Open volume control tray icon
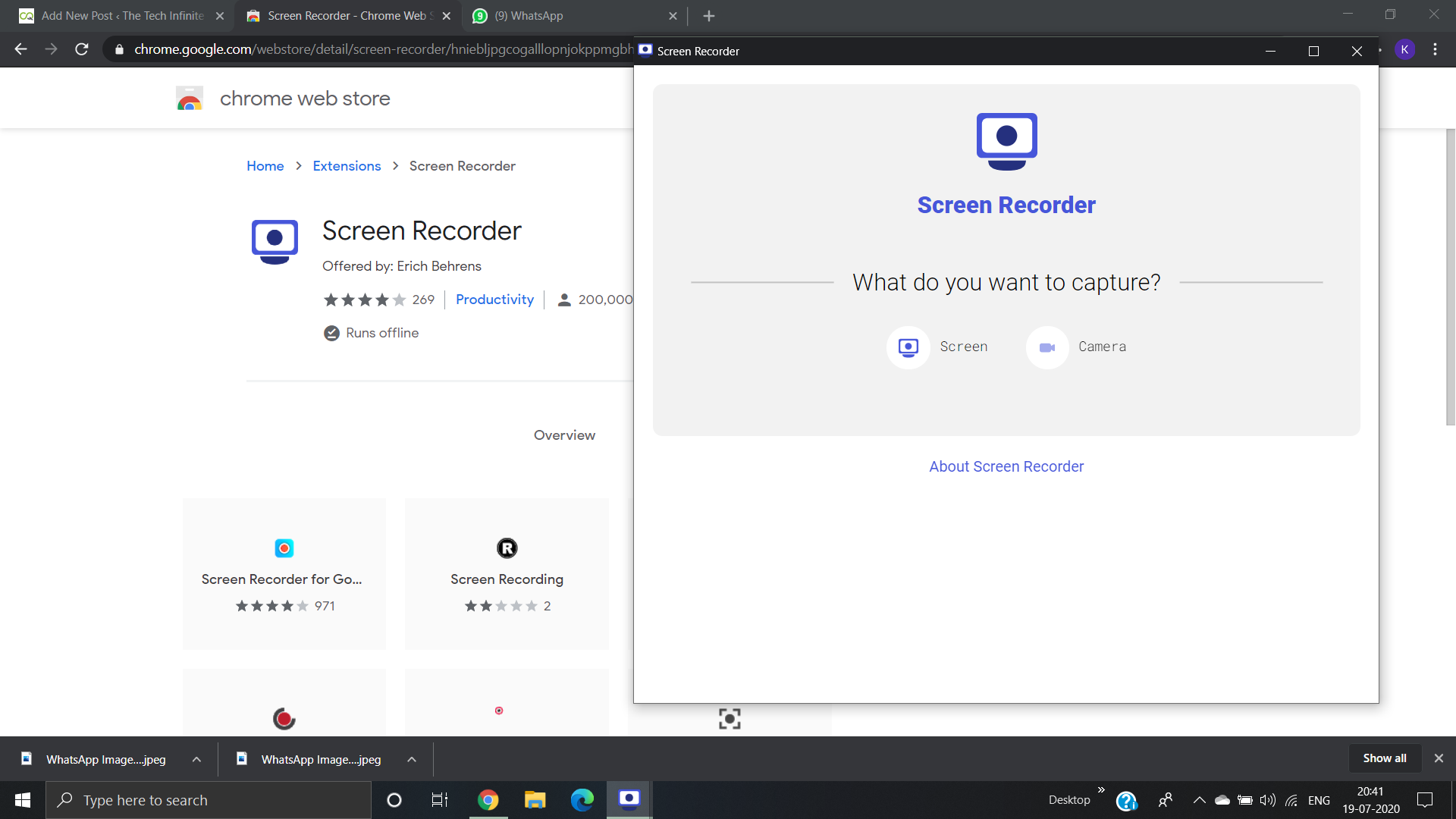1456x819 pixels. pos(1268,800)
